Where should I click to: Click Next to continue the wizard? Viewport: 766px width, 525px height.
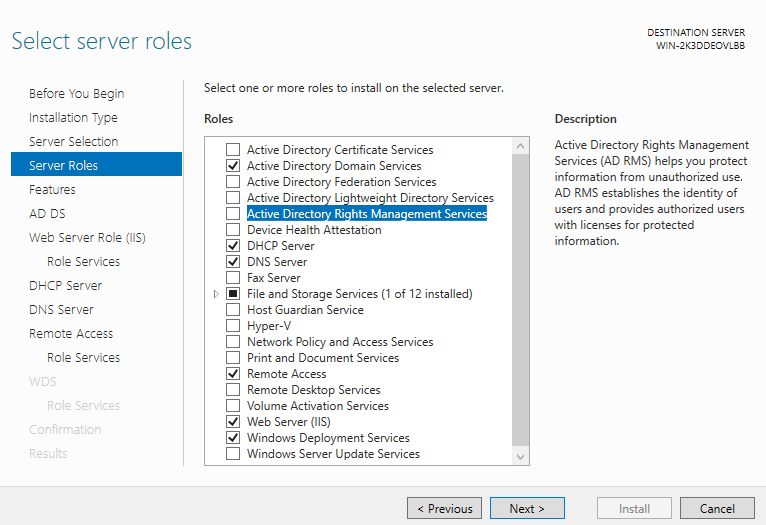click(x=527, y=508)
